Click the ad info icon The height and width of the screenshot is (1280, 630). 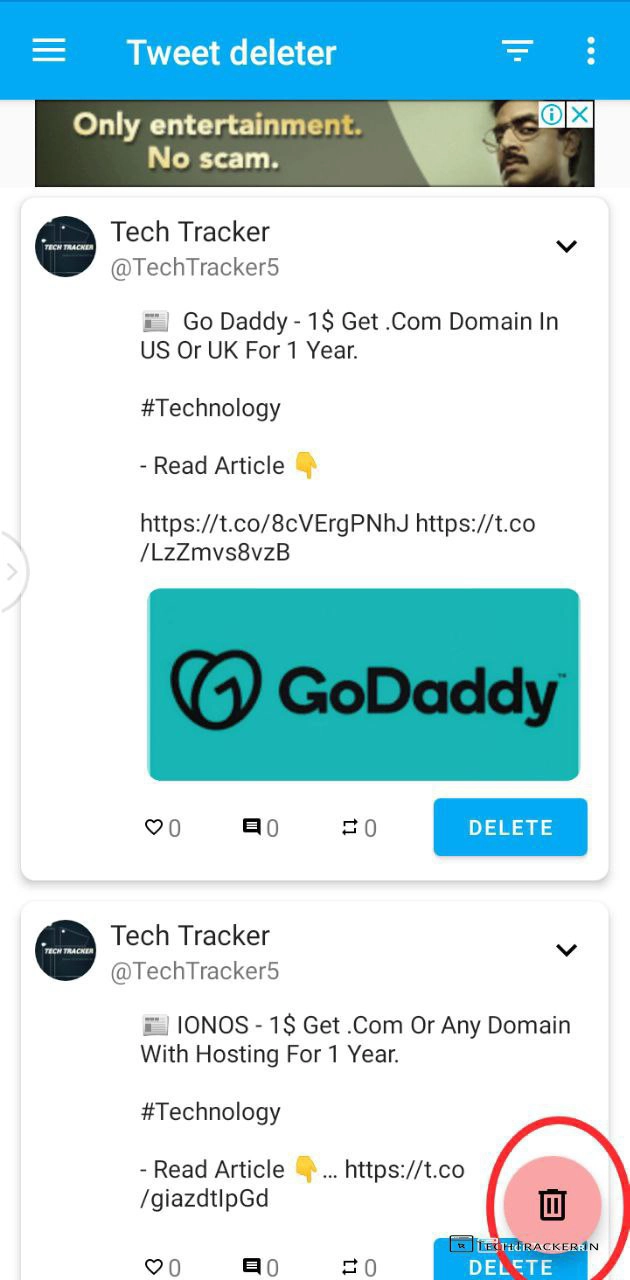(x=551, y=115)
